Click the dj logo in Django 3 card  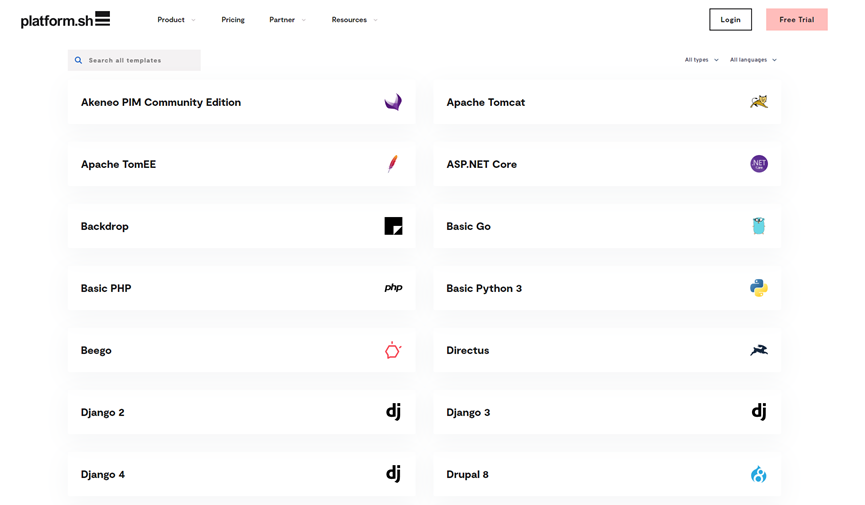tap(759, 412)
